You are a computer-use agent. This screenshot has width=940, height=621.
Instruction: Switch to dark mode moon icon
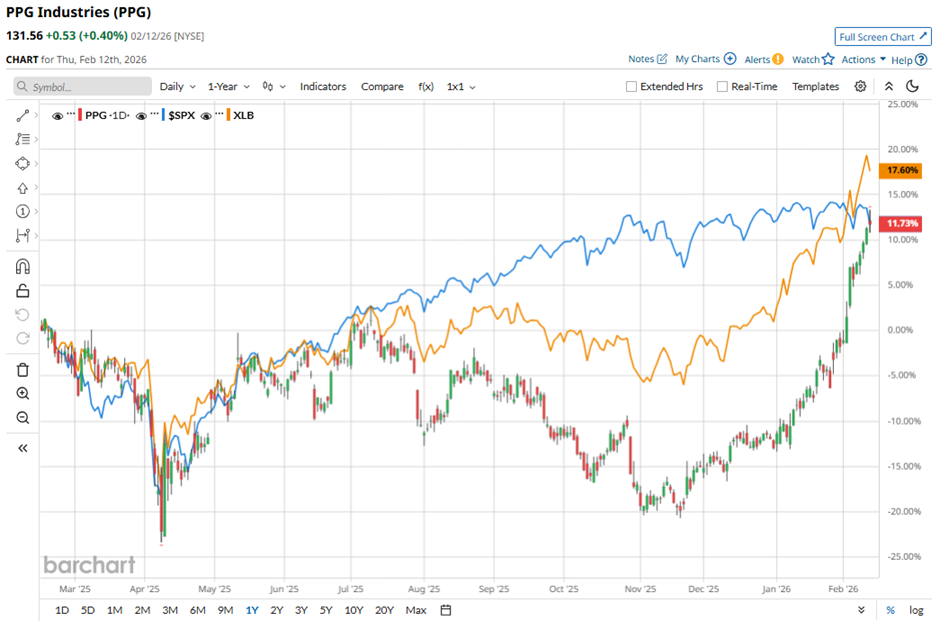click(x=912, y=87)
